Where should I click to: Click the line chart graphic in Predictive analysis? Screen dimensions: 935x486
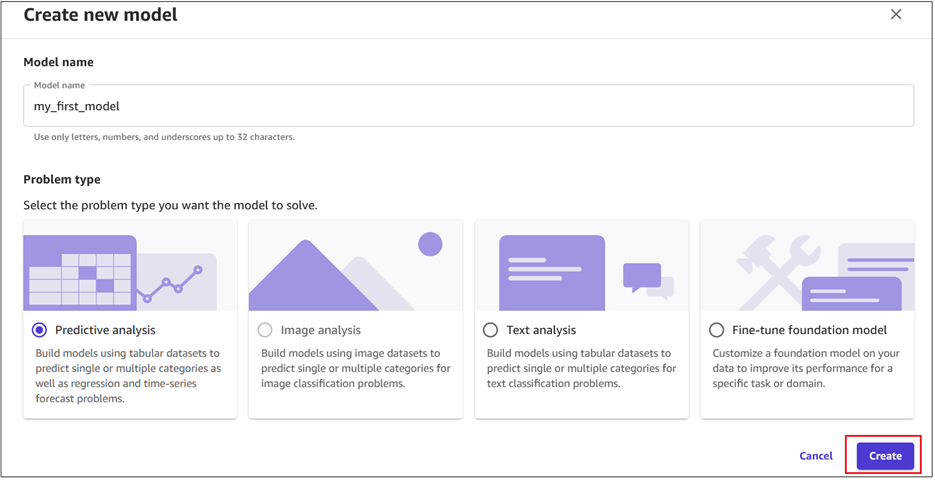[174, 284]
